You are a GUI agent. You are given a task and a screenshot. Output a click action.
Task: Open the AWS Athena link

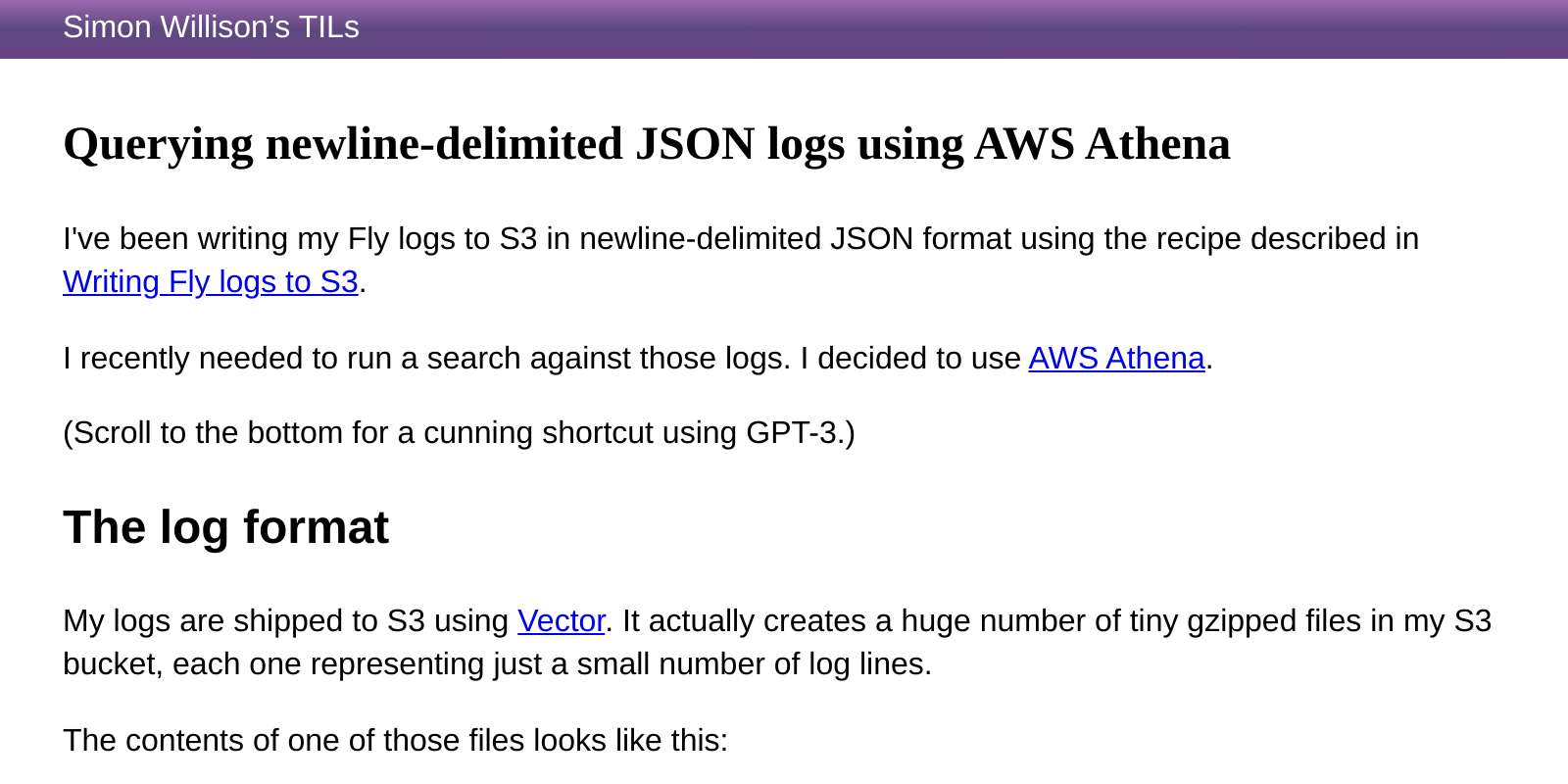pos(1116,359)
